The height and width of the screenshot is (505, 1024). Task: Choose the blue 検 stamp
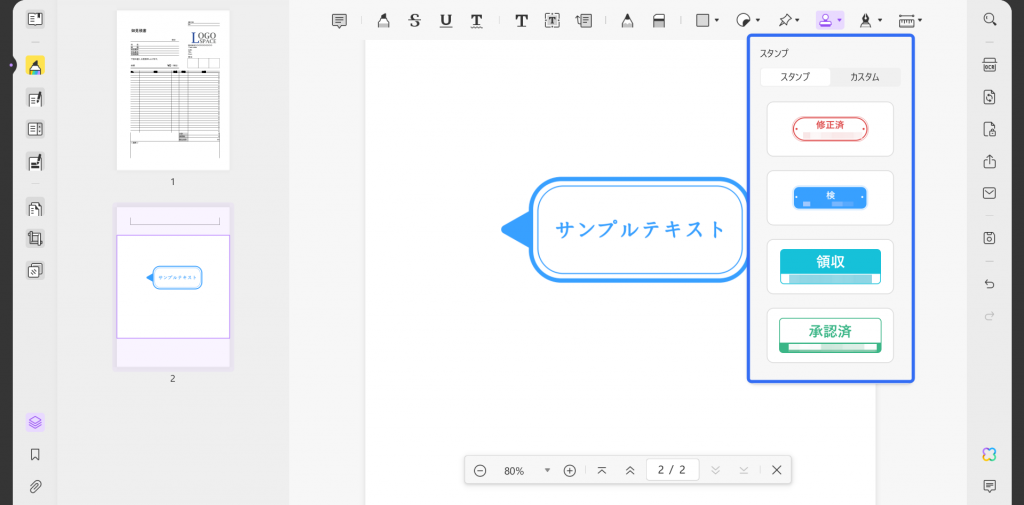pos(830,198)
